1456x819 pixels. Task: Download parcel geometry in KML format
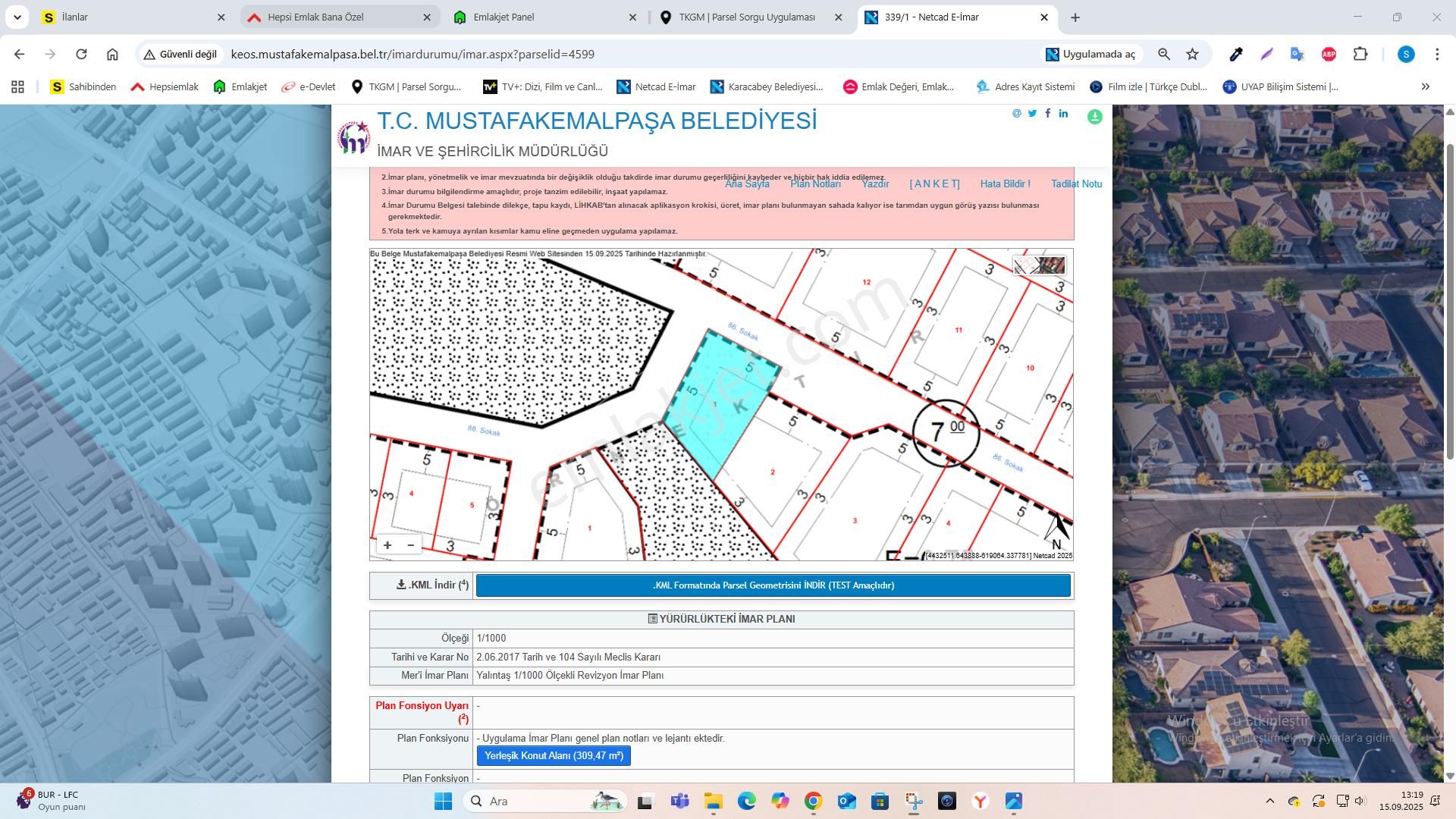pos(773,585)
